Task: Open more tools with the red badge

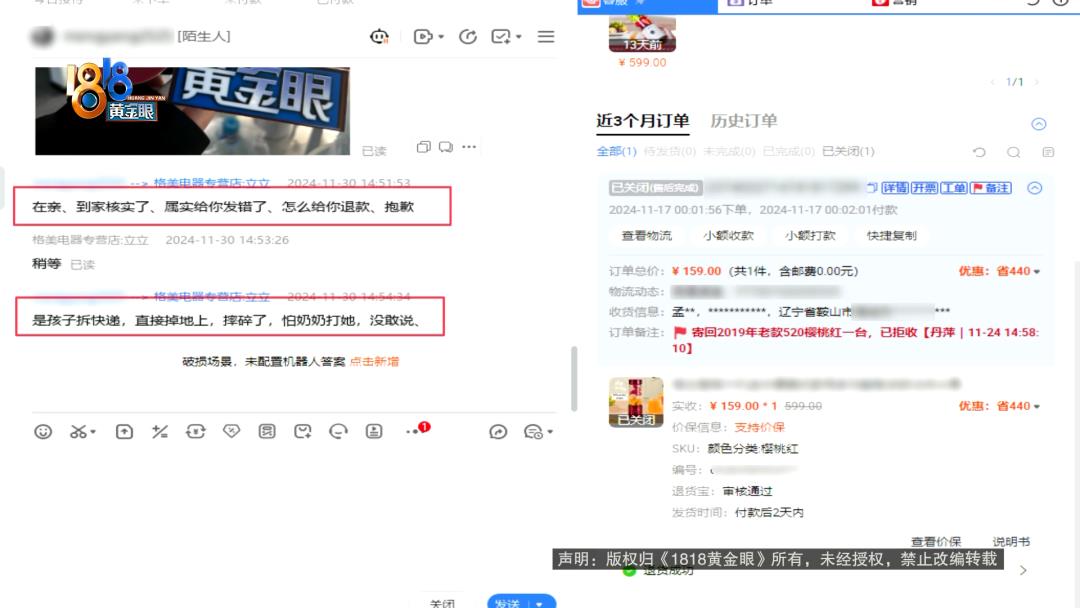Action: [417, 430]
